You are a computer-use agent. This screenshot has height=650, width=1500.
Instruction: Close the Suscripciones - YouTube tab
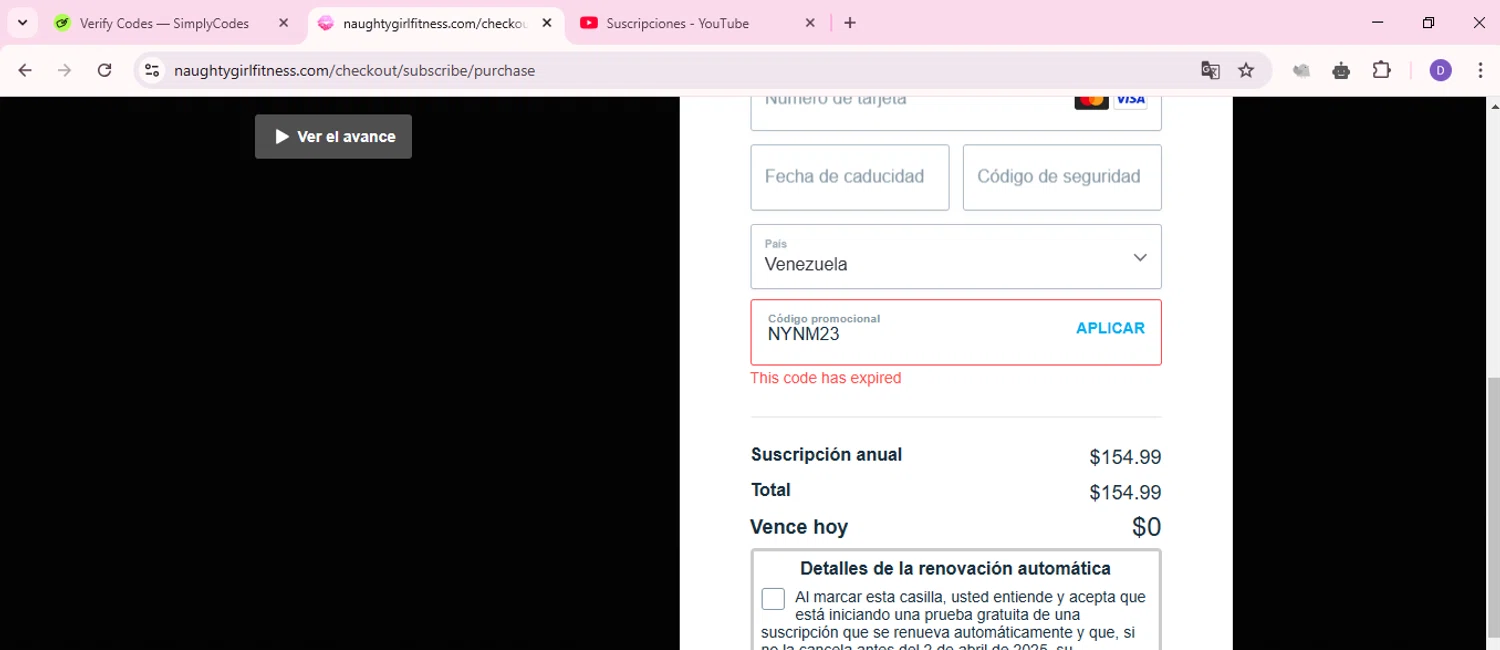coord(811,23)
